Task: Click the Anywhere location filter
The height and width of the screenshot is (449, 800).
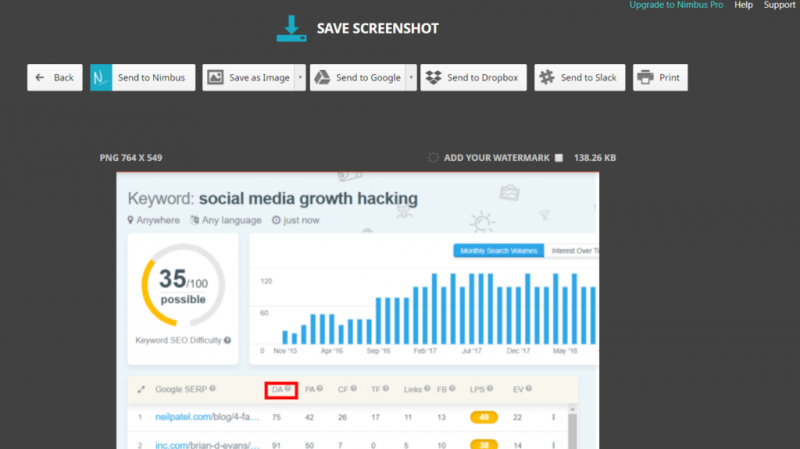Action: coord(154,220)
